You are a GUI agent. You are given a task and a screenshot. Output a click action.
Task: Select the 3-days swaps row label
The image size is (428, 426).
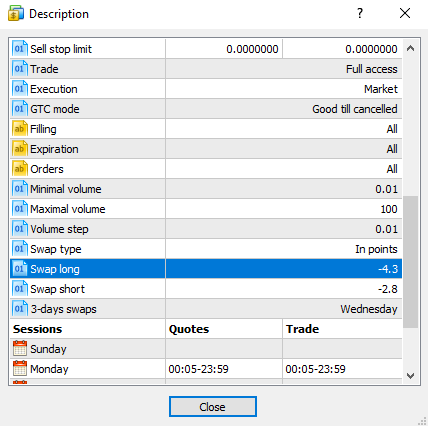click(x=64, y=309)
